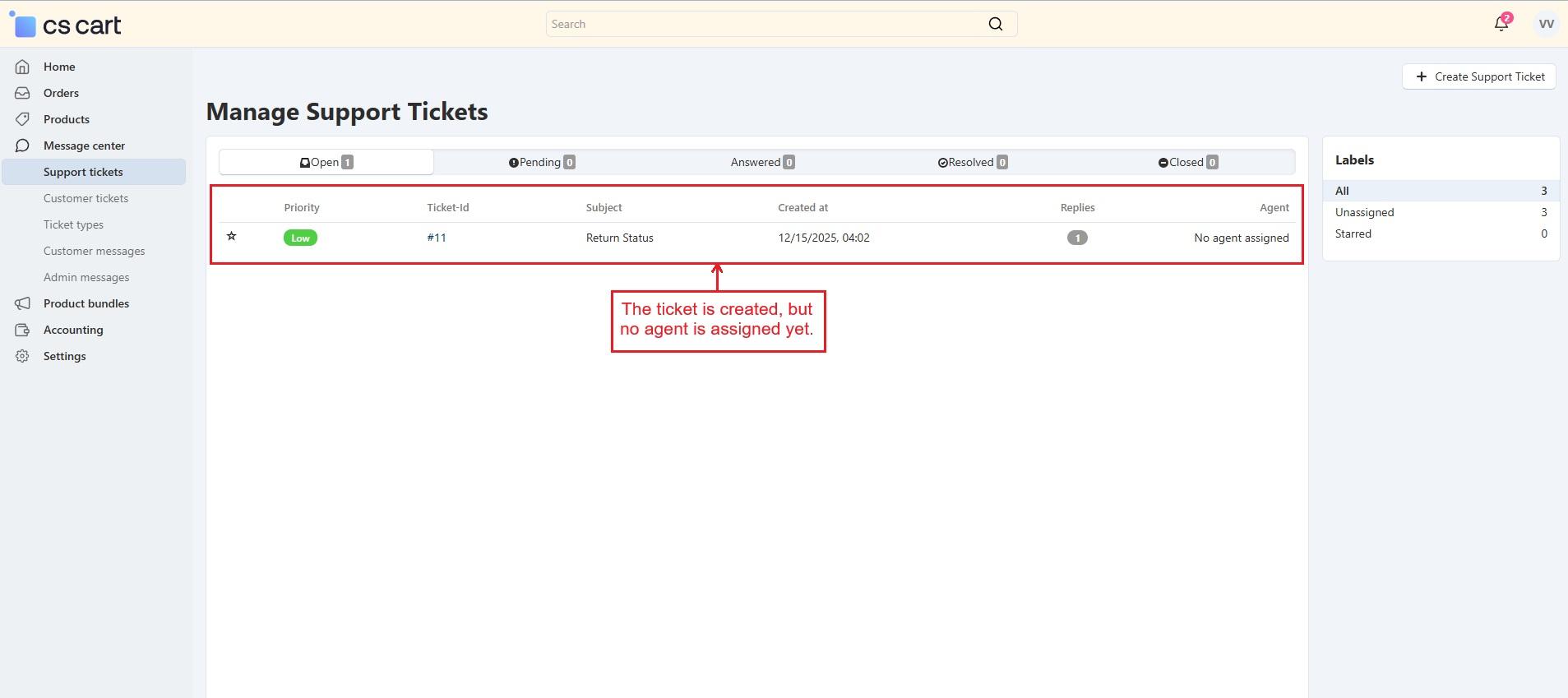Star ticket #11
The image size is (1568, 698).
click(232, 237)
